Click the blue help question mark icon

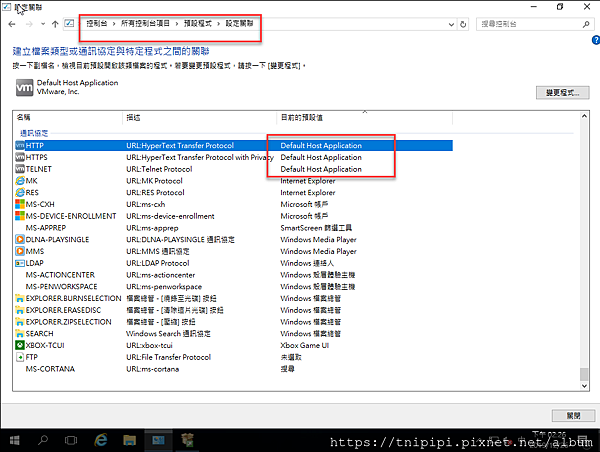pos(596,40)
